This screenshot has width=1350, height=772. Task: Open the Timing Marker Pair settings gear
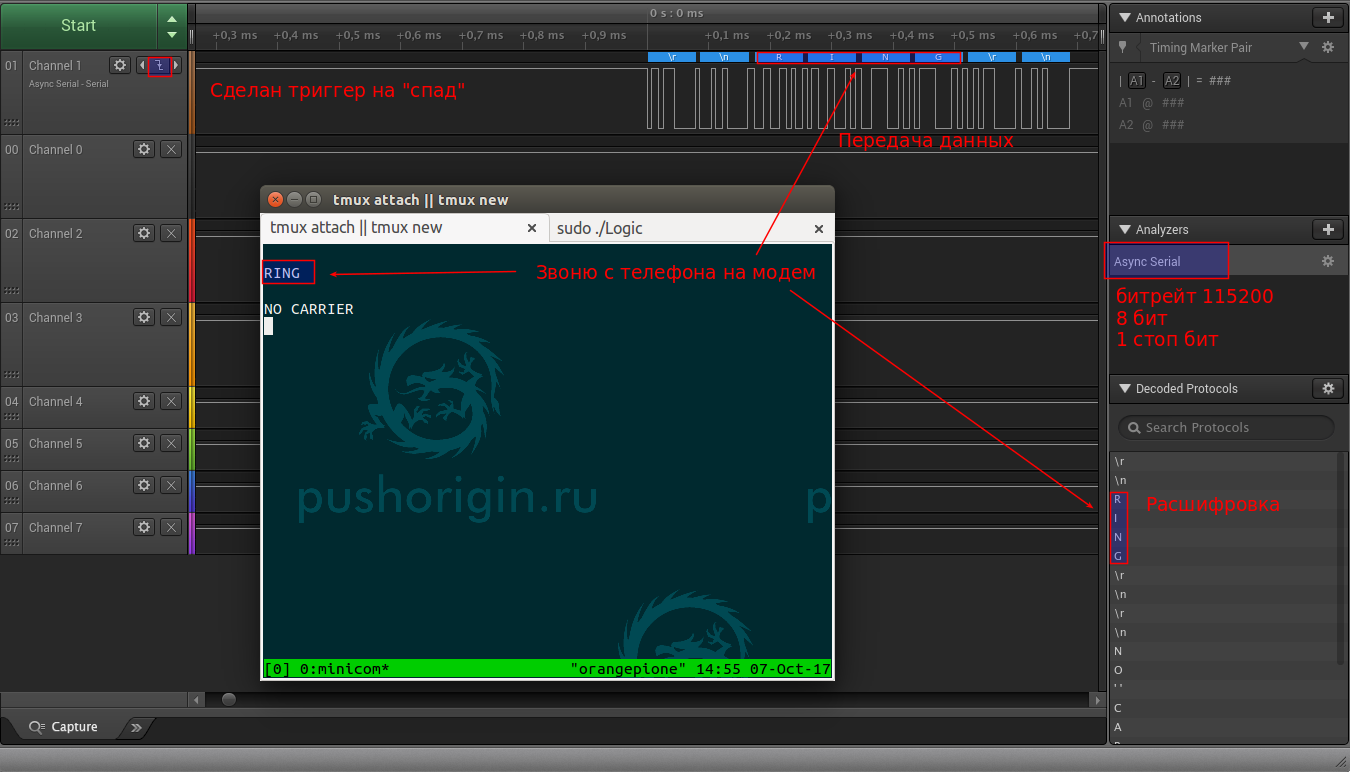click(1327, 47)
